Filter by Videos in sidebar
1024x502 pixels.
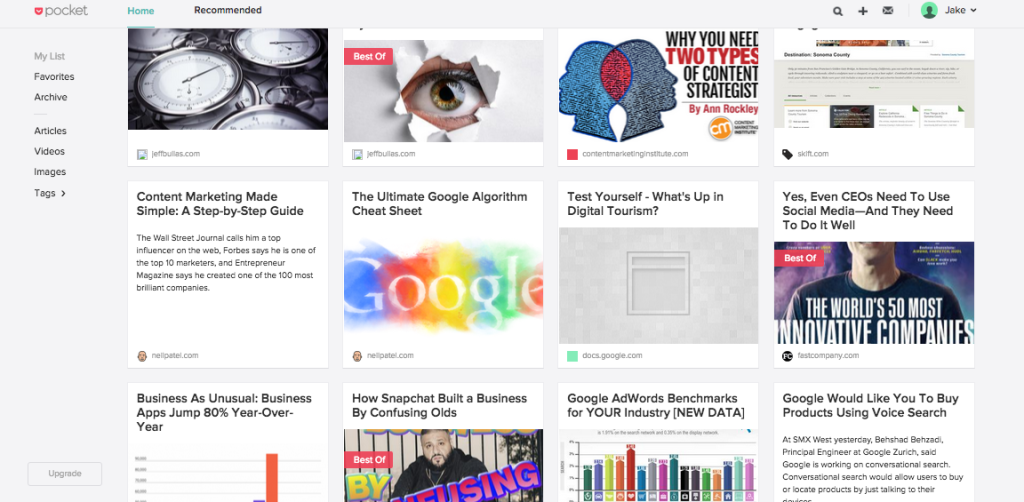pyautogui.click(x=49, y=151)
